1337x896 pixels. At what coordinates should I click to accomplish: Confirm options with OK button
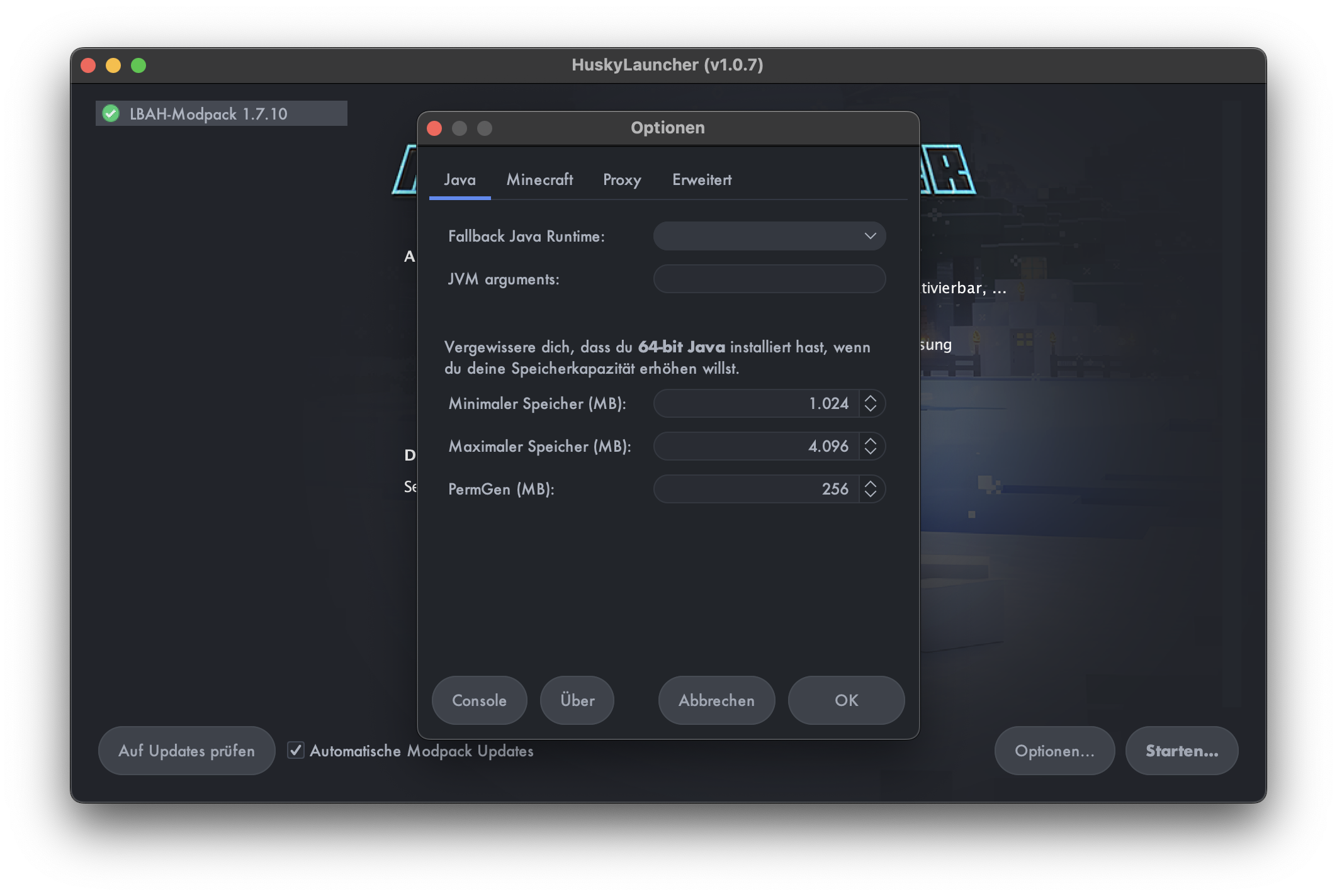846,700
